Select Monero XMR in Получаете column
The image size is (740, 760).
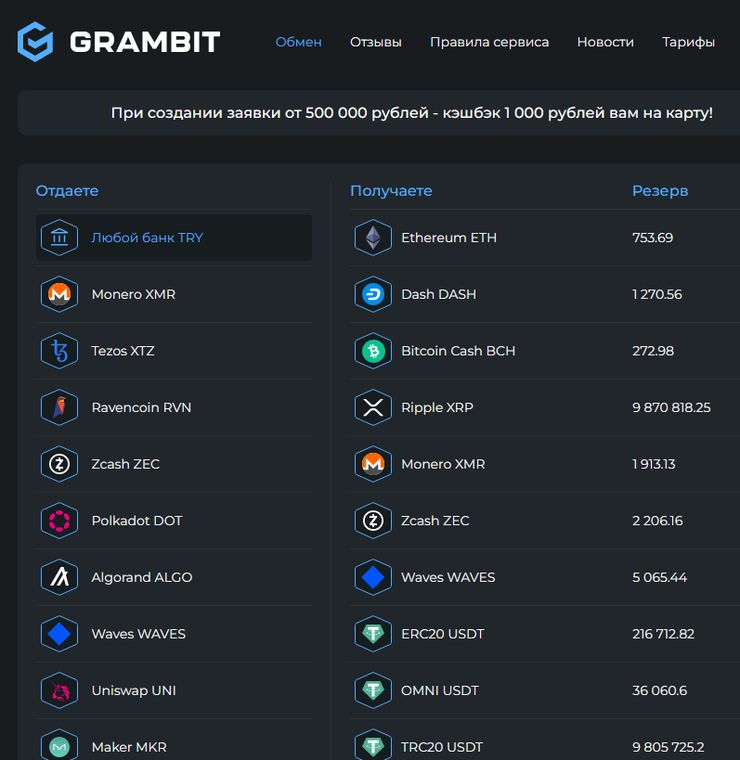(545, 464)
